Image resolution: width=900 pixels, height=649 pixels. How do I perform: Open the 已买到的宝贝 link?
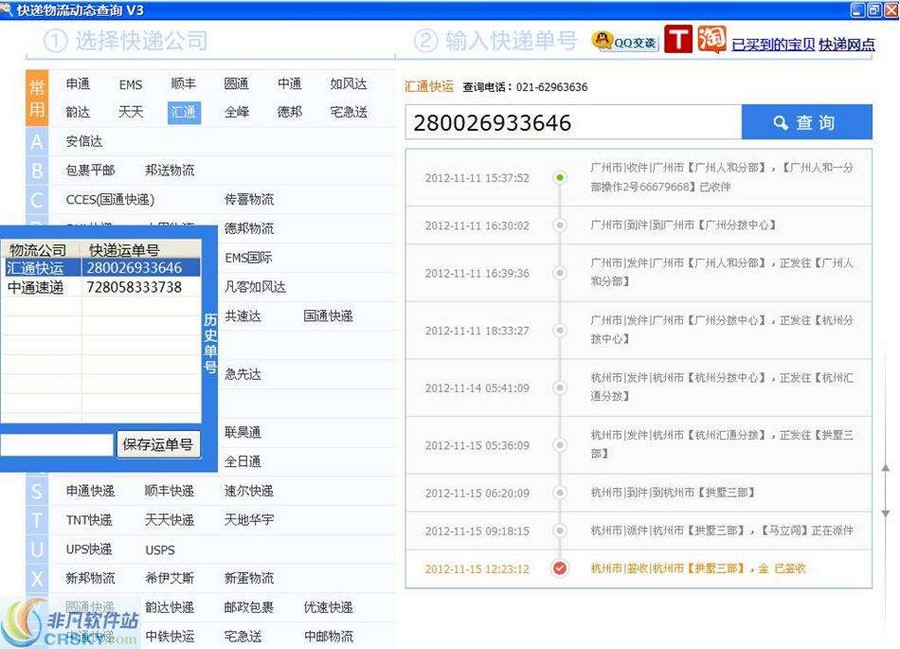[x=773, y=44]
